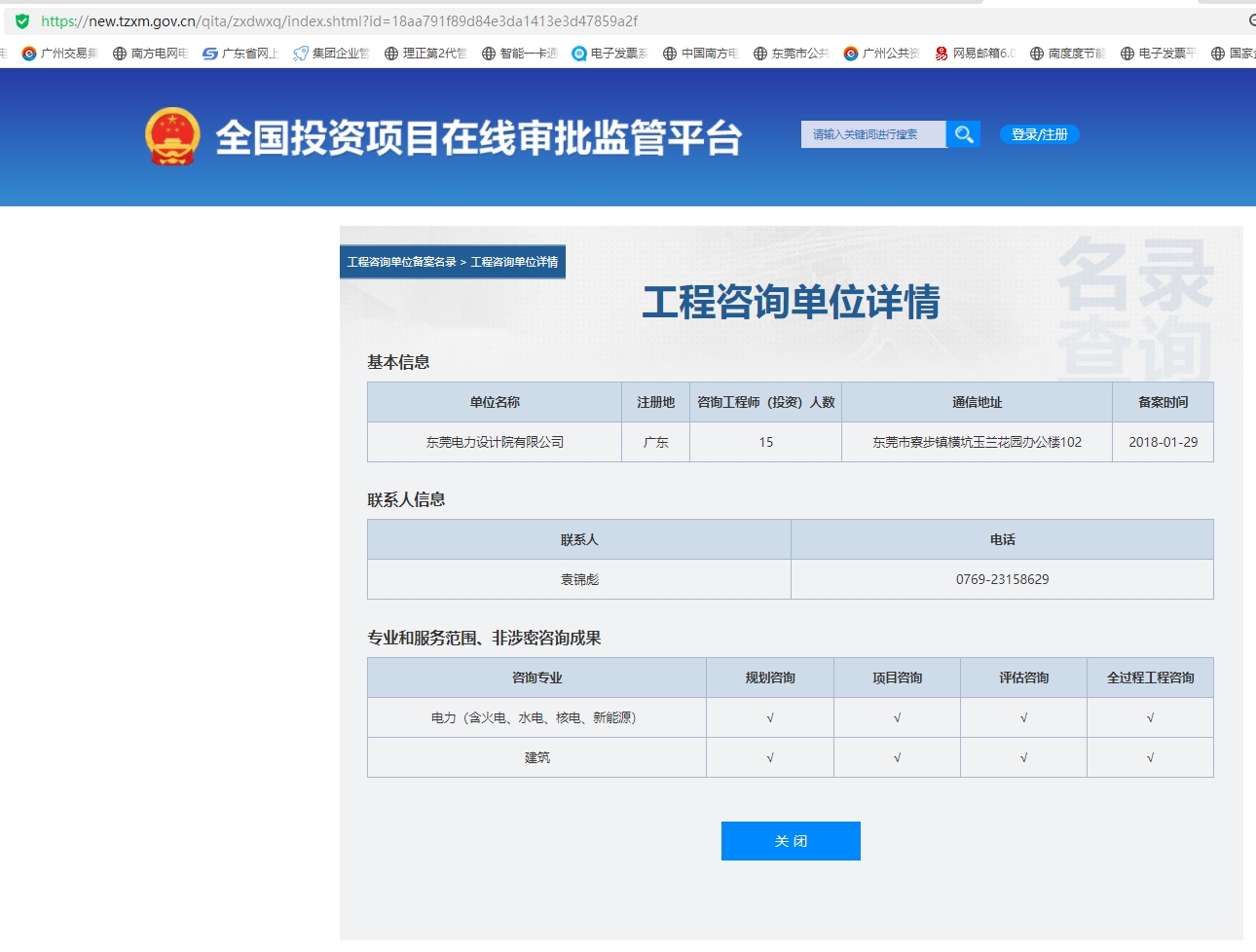Click the 登录/注册 button
Image resolution: width=1256 pixels, height=952 pixels.
[x=1039, y=134]
